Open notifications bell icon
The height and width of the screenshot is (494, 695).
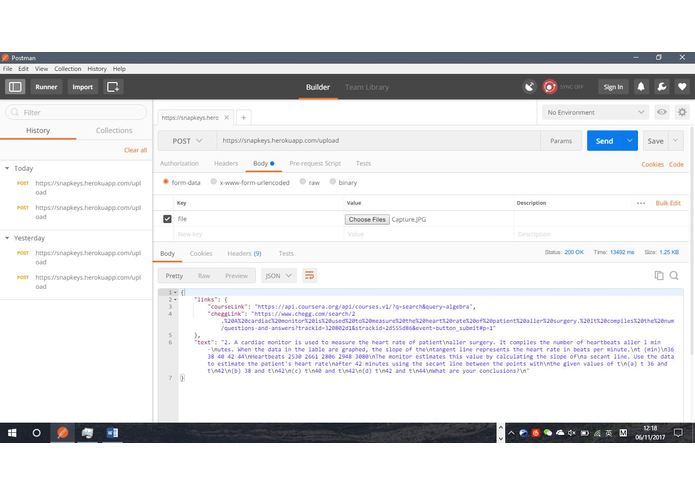click(641, 87)
